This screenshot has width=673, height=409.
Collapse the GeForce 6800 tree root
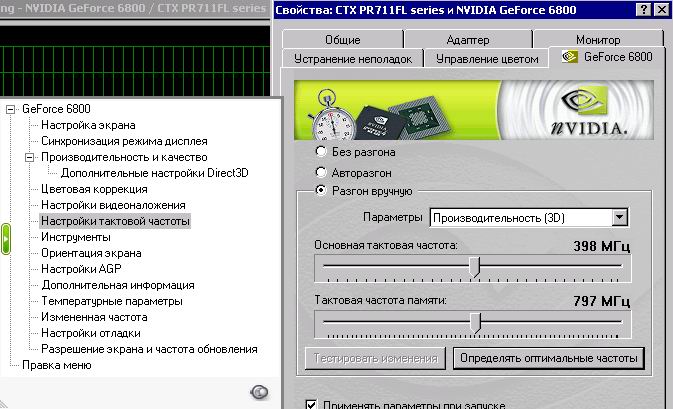[10, 109]
